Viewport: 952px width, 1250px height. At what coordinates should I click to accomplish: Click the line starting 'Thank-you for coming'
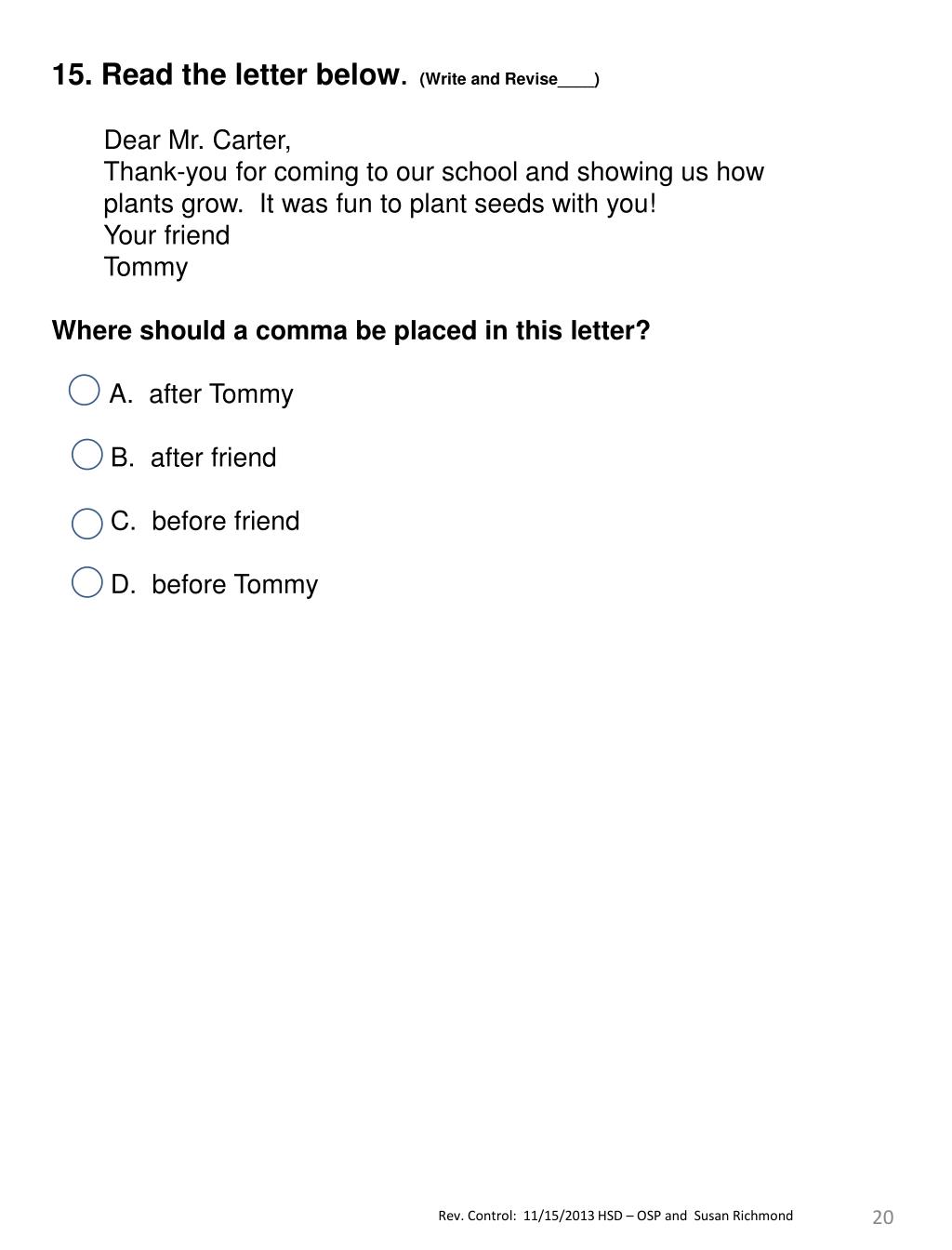(x=434, y=172)
